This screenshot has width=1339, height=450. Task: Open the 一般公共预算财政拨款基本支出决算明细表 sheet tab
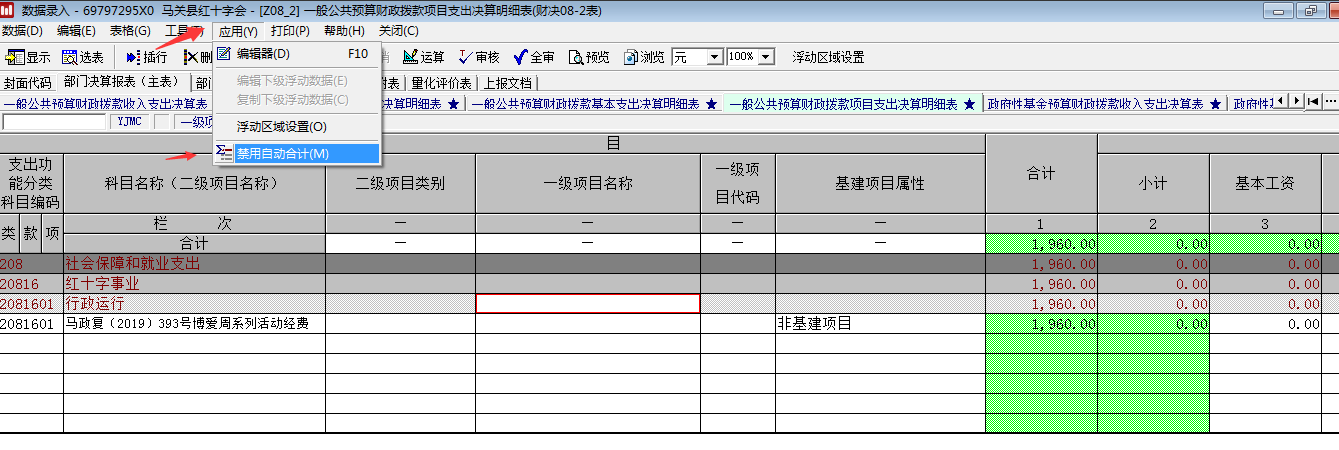594,103
